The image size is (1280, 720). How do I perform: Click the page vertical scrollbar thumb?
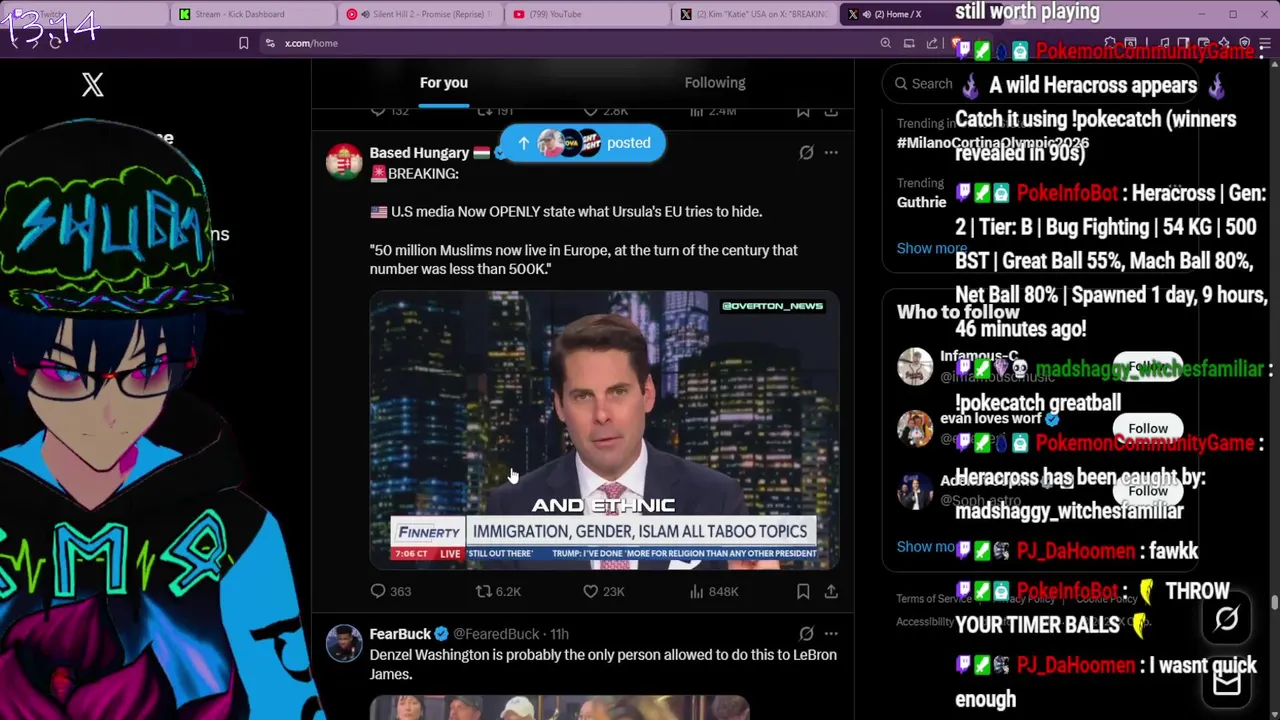[x=1274, y=603]
